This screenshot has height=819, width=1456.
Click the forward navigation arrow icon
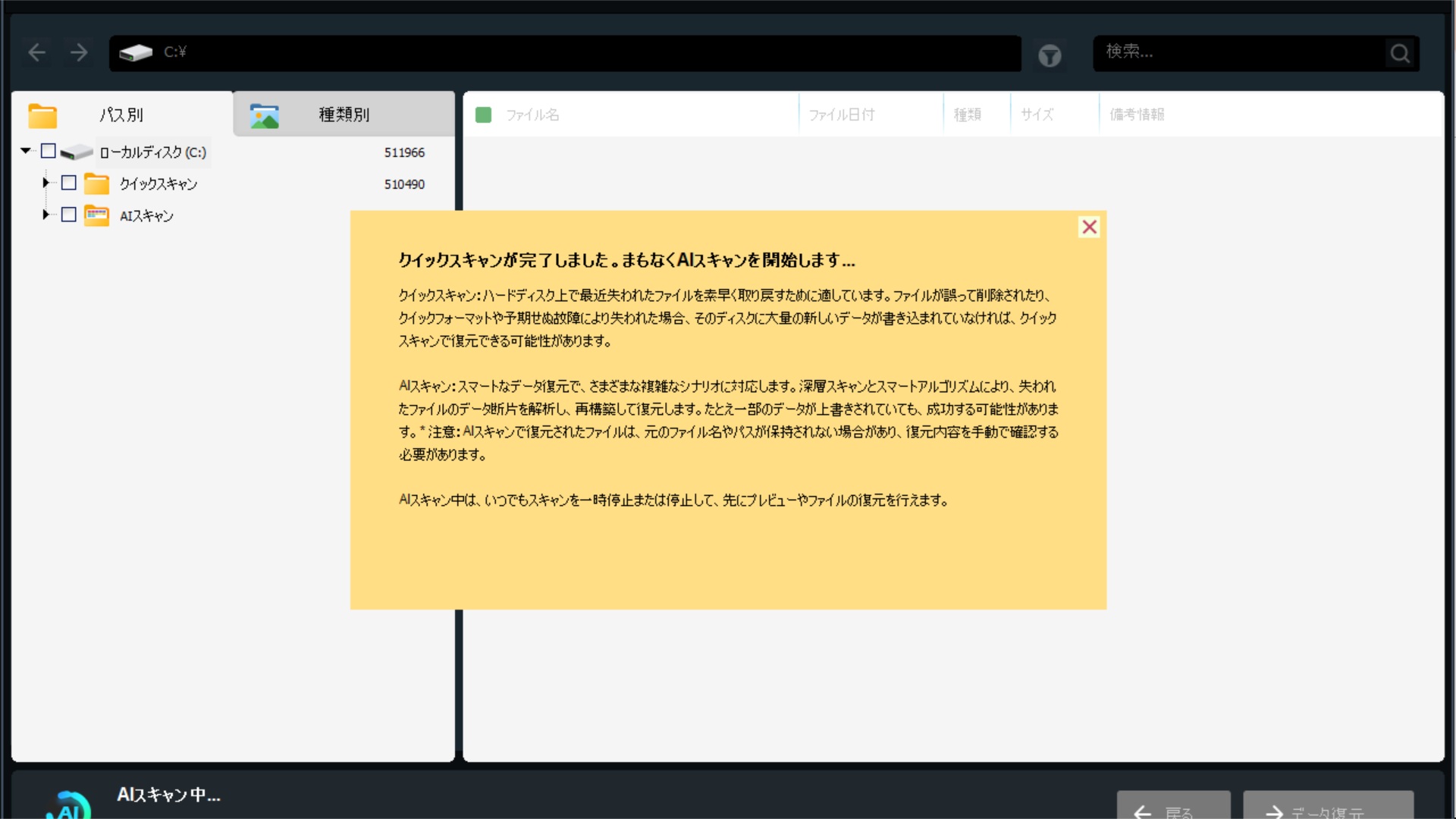coord(79,52)
